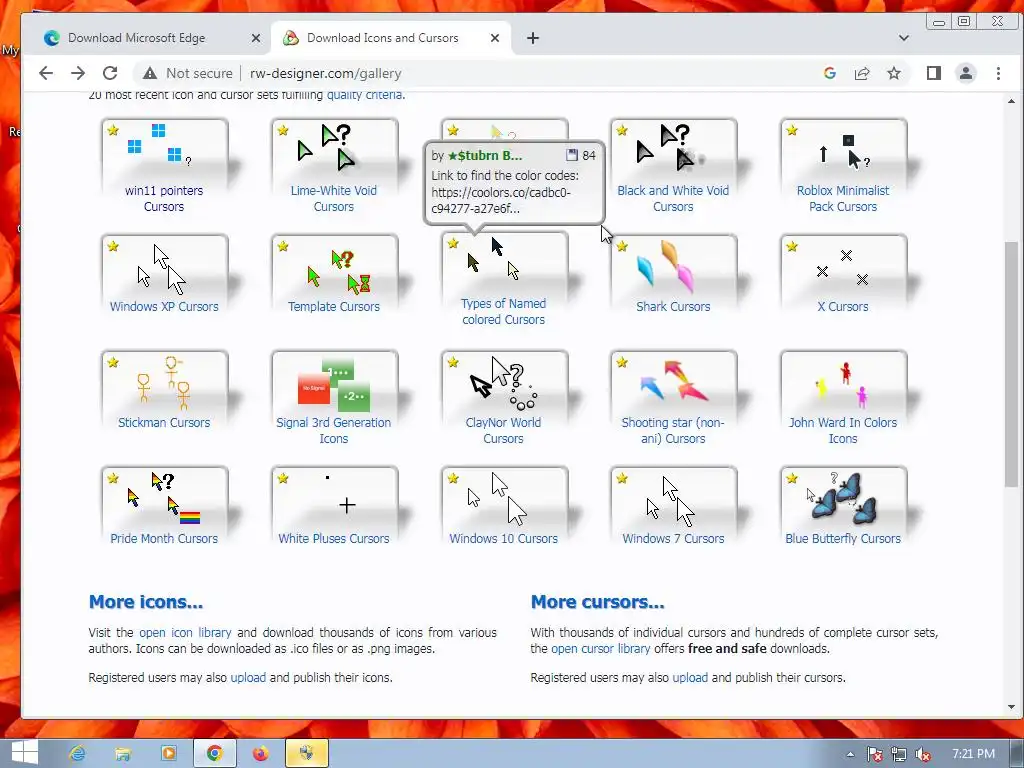Click the upload link under More icons
This screenshot has height=768, width=1024.
[x=248, y=678]
